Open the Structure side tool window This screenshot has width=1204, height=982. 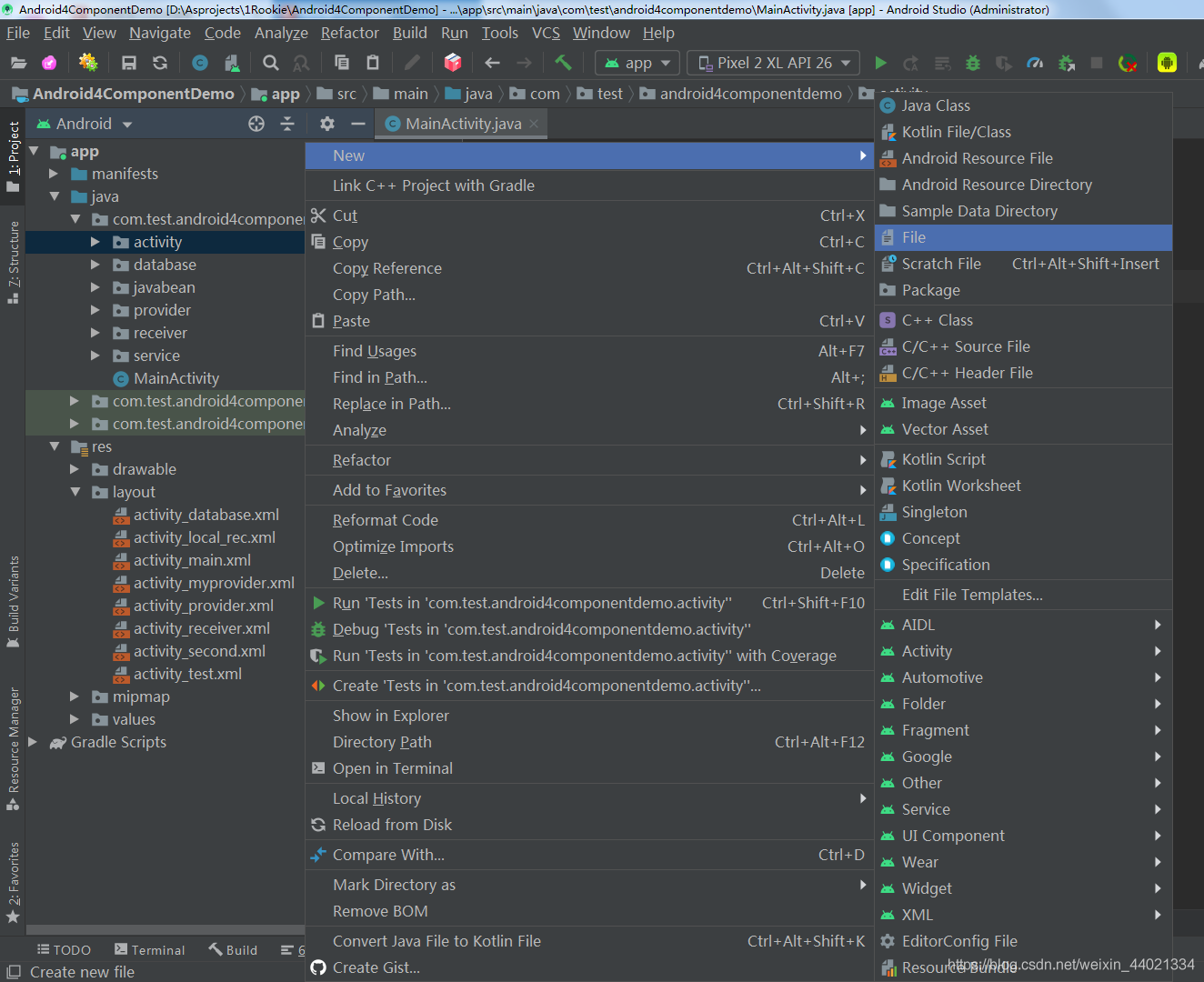13,262
